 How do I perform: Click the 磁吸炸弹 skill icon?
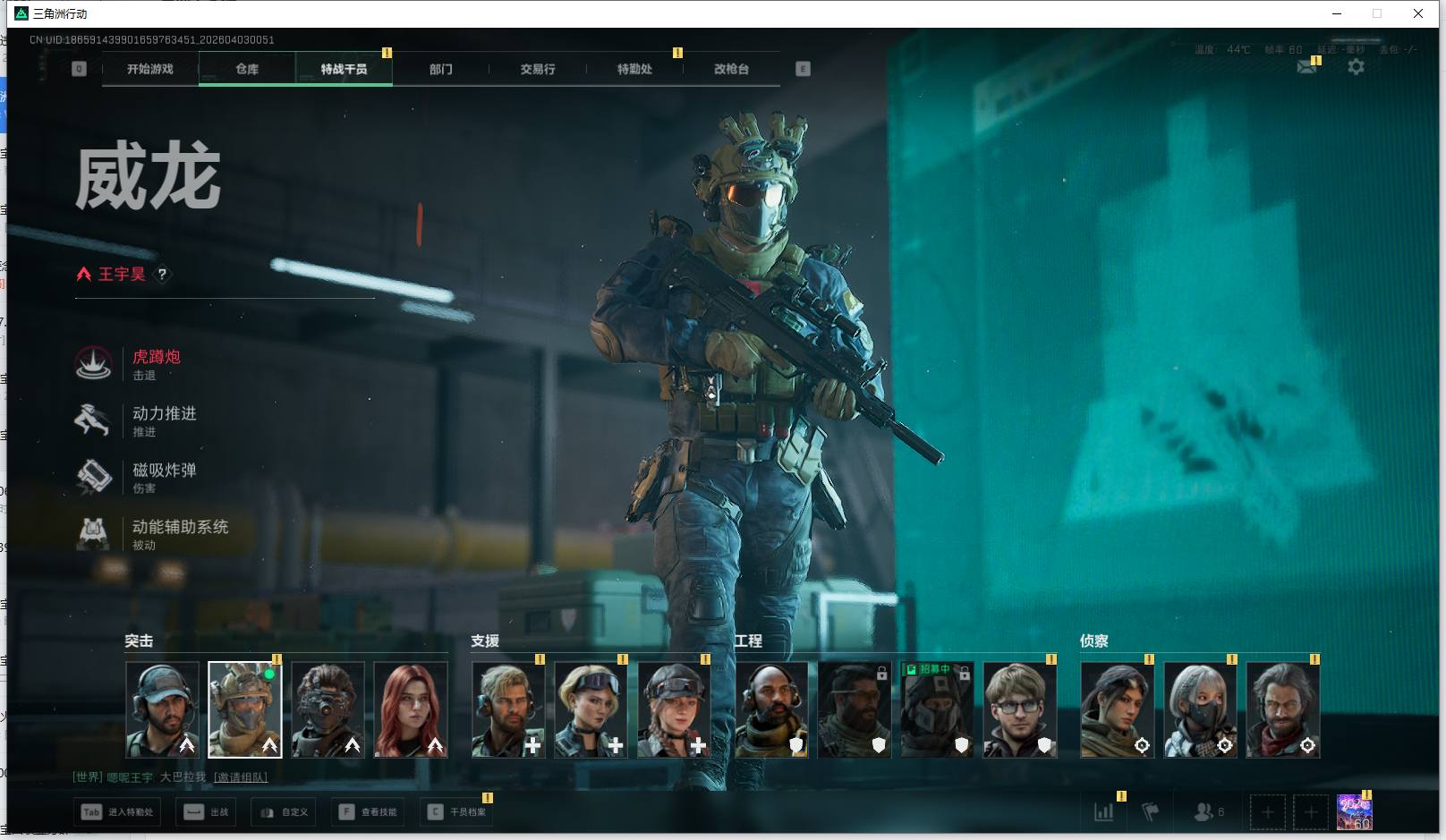coord(93,477)
